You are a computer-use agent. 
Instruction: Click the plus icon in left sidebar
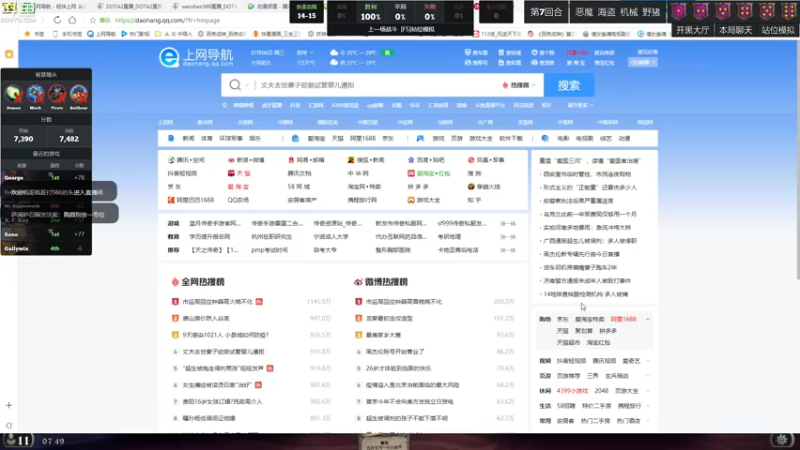(9, 405)
